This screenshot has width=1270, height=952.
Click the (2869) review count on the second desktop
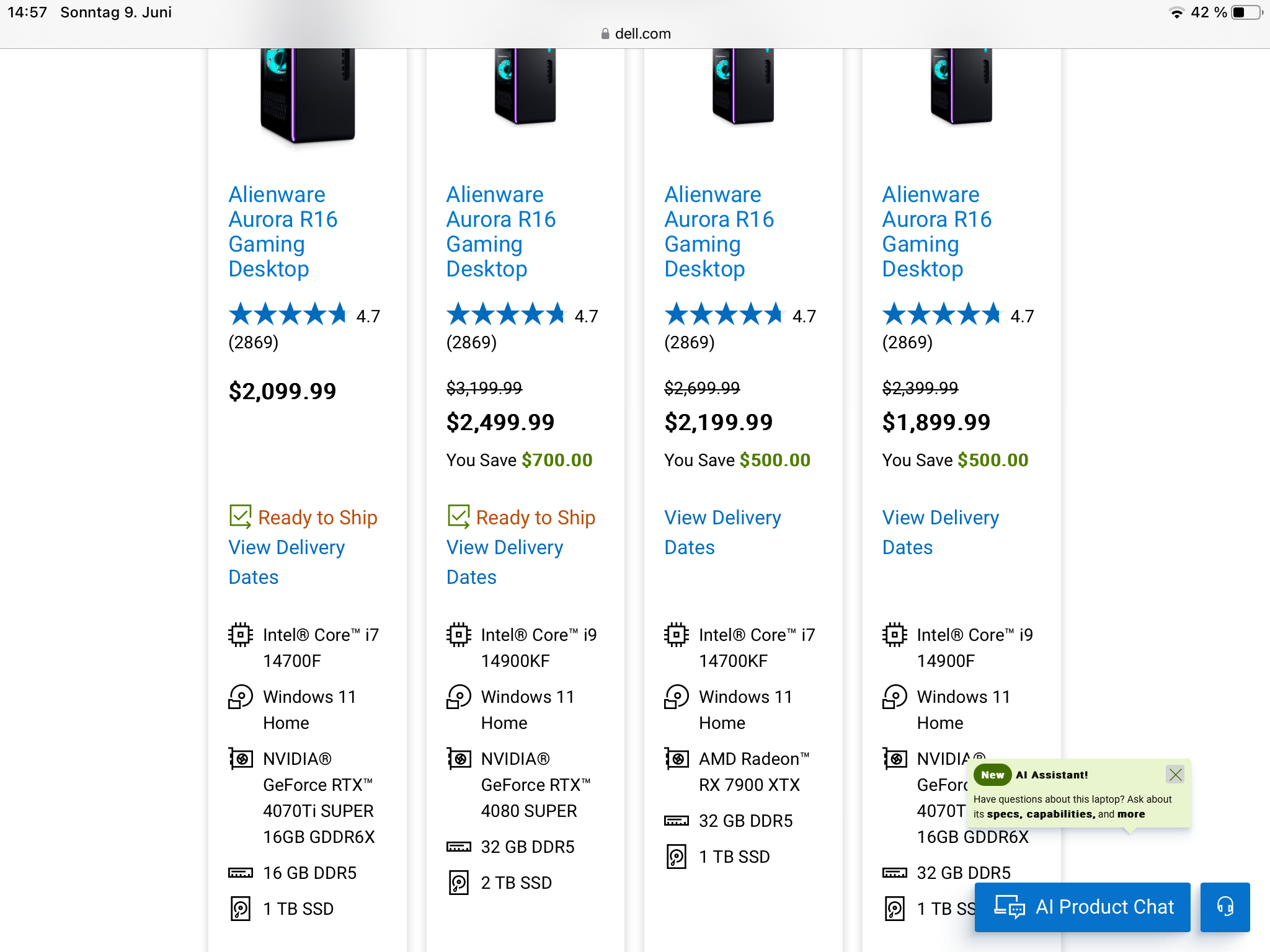(471, 342)
